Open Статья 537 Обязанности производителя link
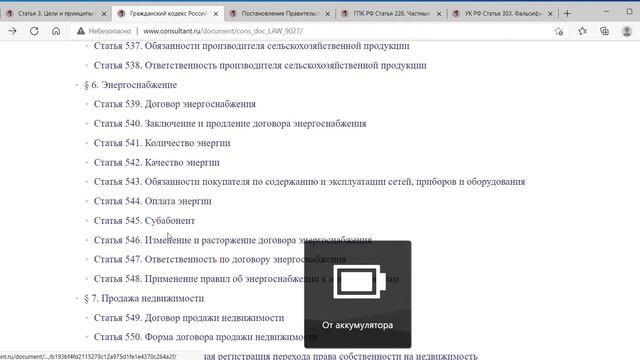 251,46
